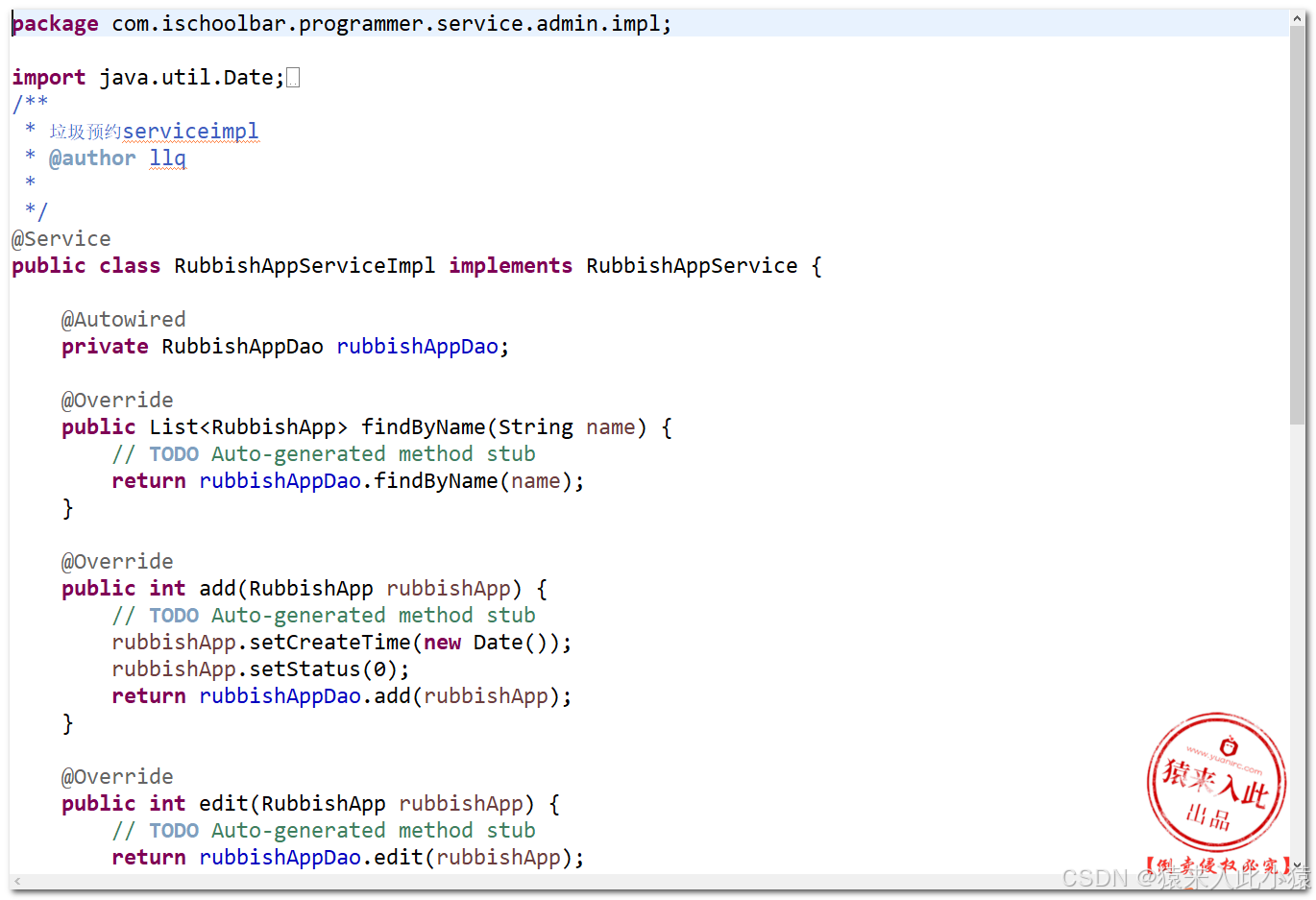Click the @Service annotation
The height and width of the screenshot is (900, 1316).
coord(61,239)
